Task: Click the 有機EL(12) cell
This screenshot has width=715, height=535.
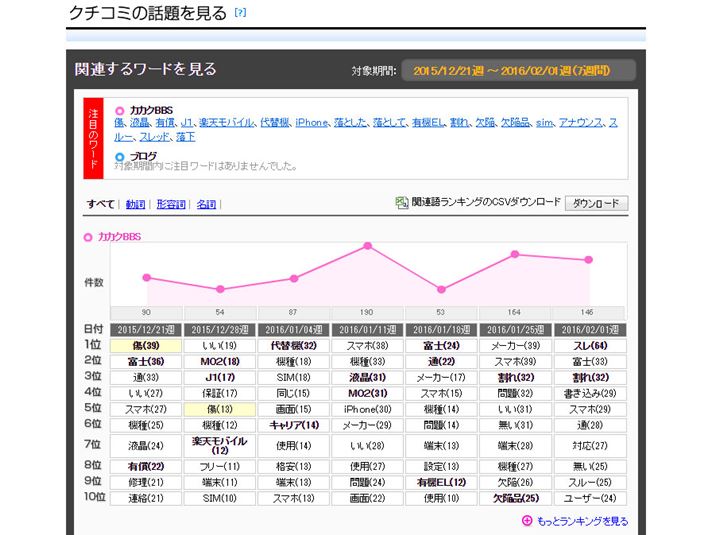Action: (x=441, y=482)
